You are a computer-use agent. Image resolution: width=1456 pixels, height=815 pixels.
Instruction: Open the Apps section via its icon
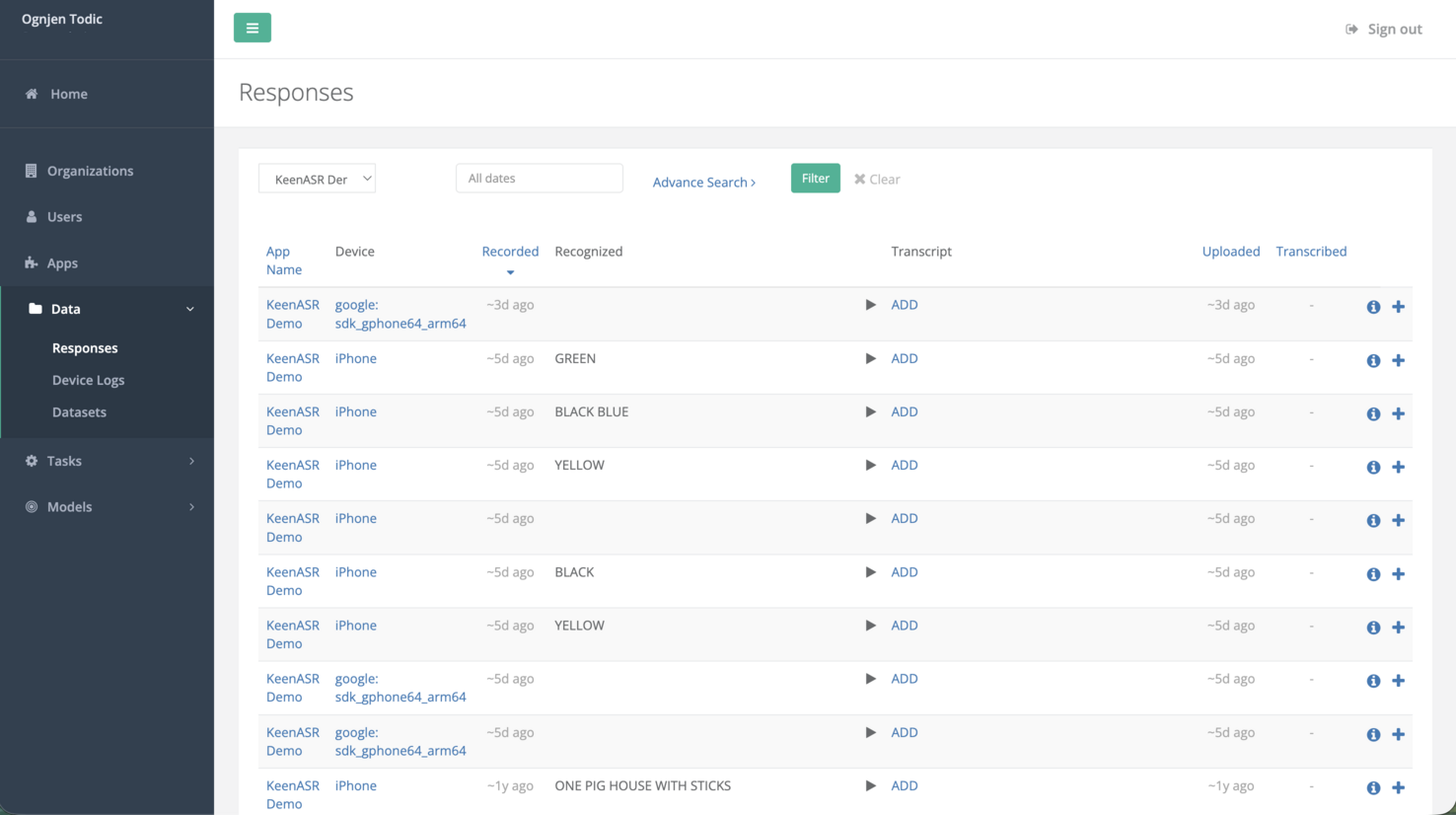(x=29, y=262)
